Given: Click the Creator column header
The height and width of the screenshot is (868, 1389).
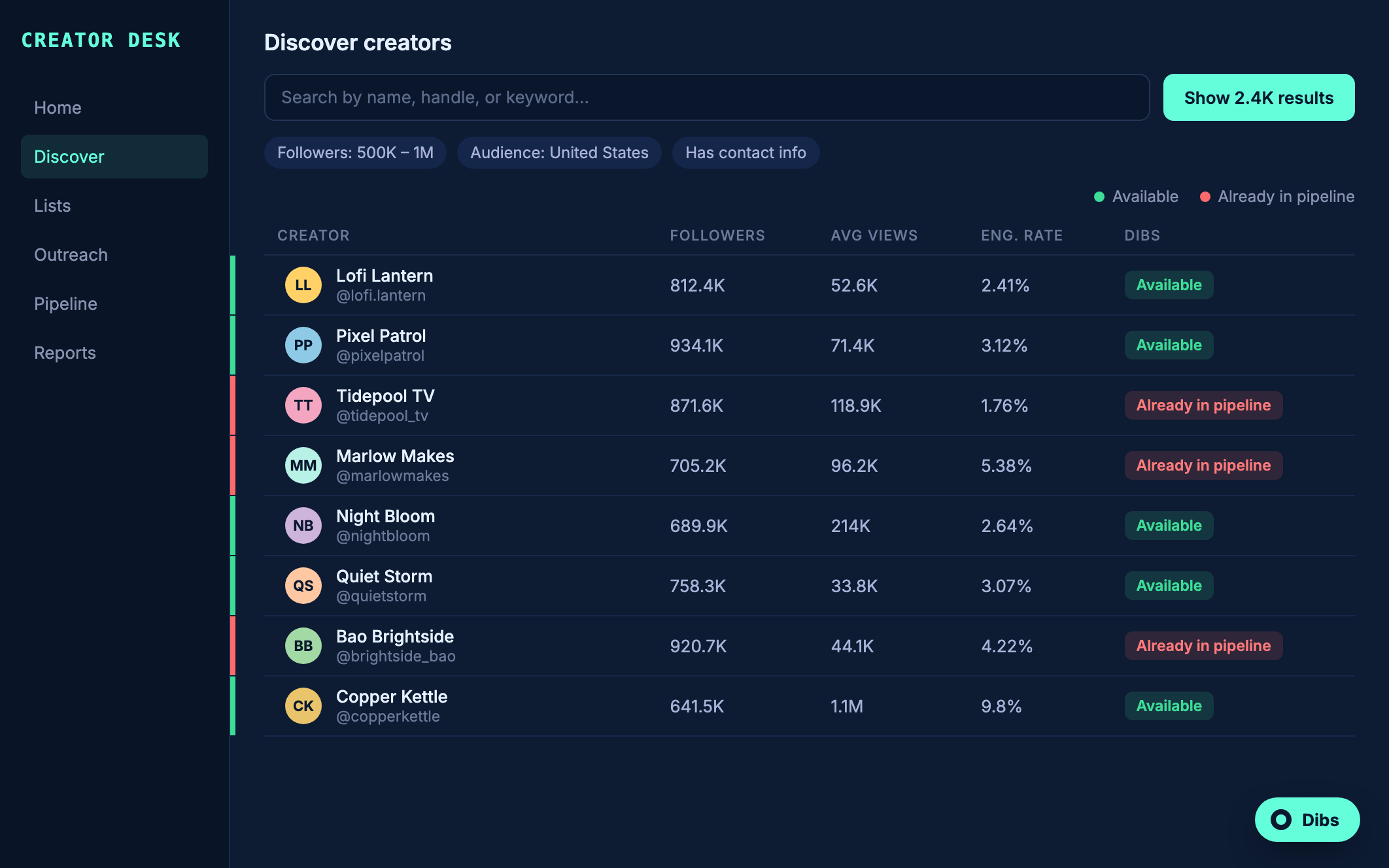Looking at the screenshot, I should point(313,235).
